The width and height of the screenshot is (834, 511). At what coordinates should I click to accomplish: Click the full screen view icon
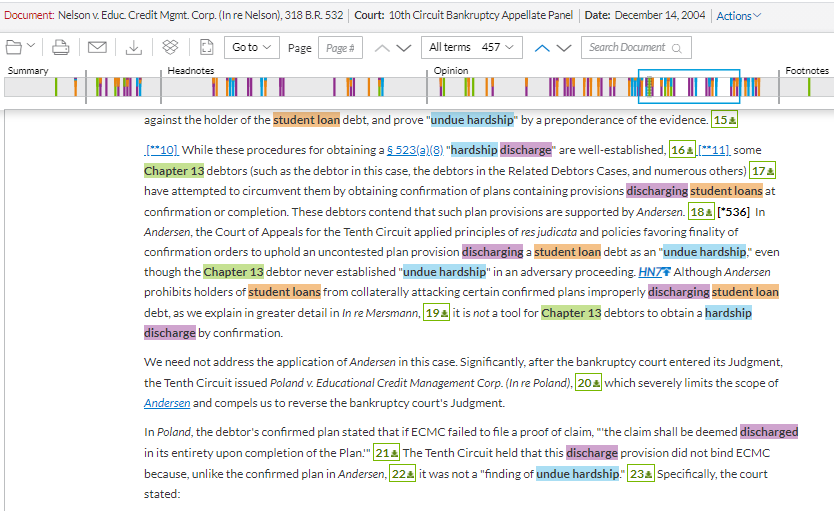pos(206,48)
